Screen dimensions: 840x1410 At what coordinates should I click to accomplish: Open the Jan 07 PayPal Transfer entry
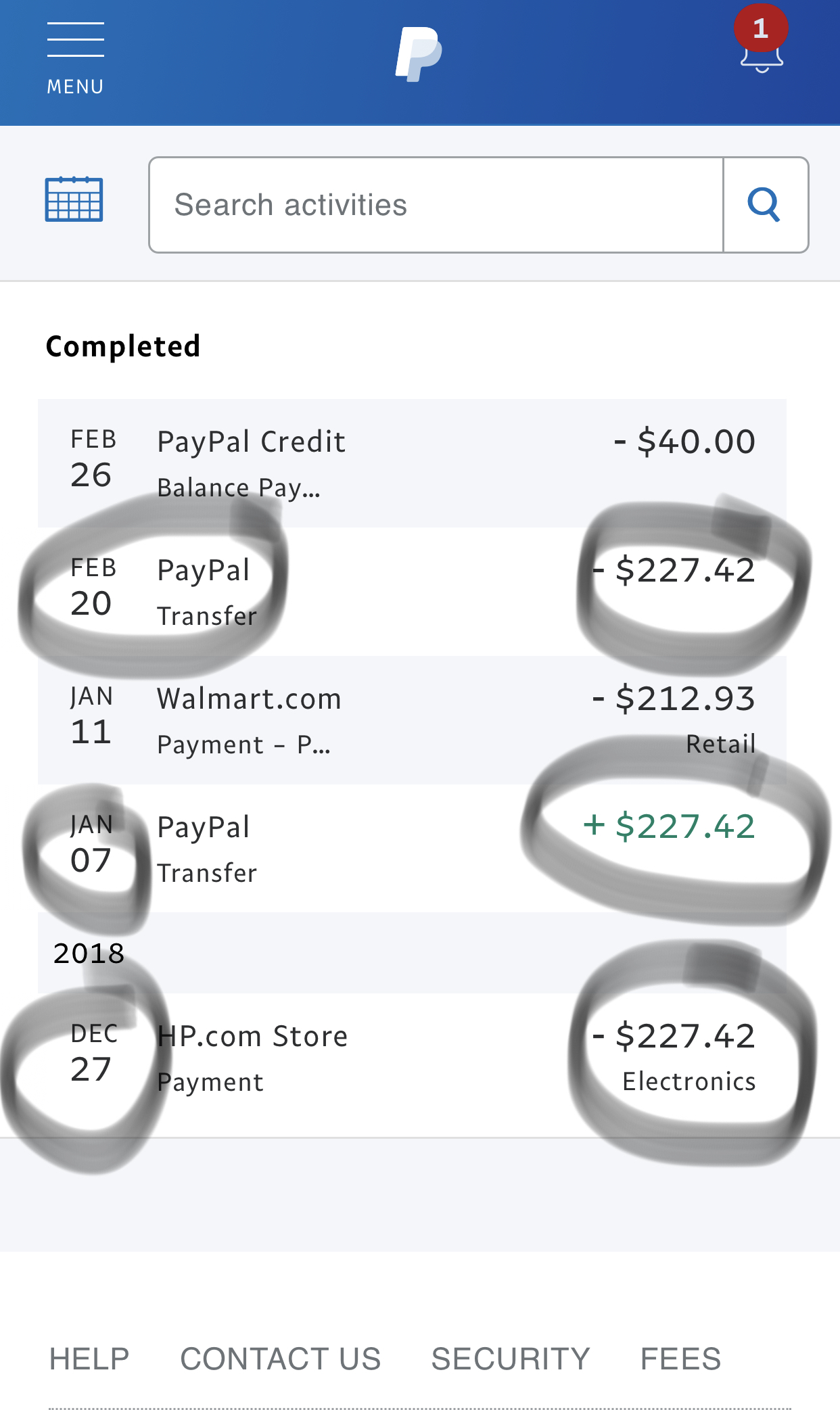[x=412, y=849]
